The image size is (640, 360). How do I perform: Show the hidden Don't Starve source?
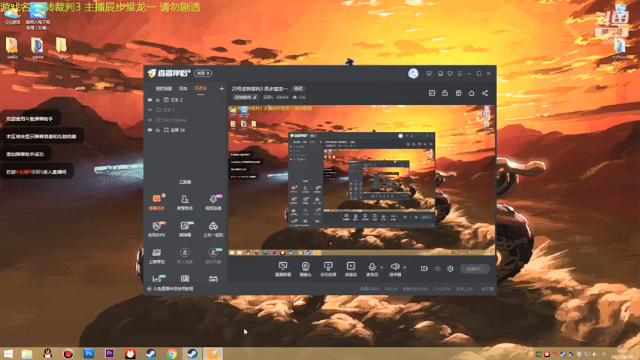click(x=150, y=120)
